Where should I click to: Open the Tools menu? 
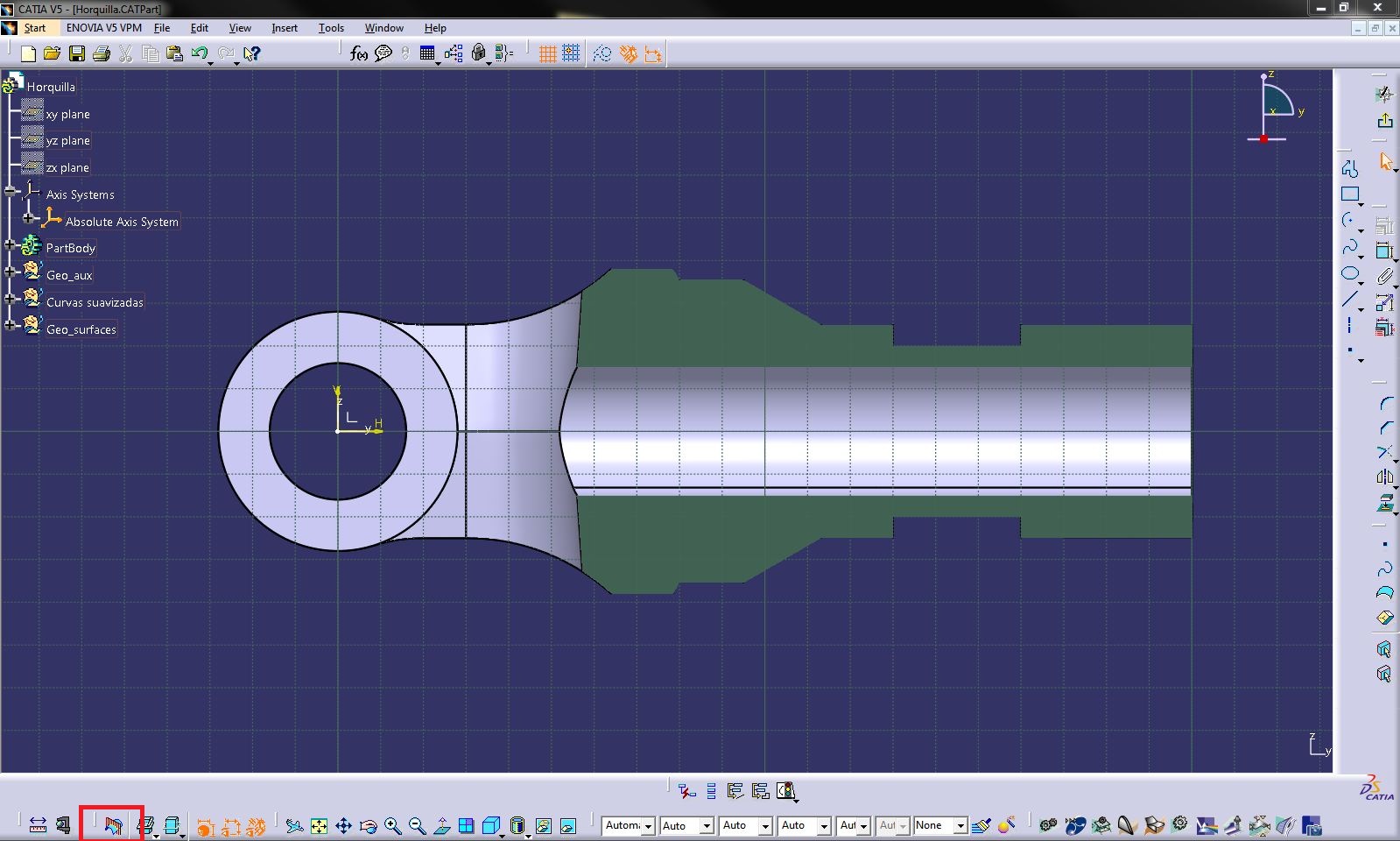coord(331,28)
